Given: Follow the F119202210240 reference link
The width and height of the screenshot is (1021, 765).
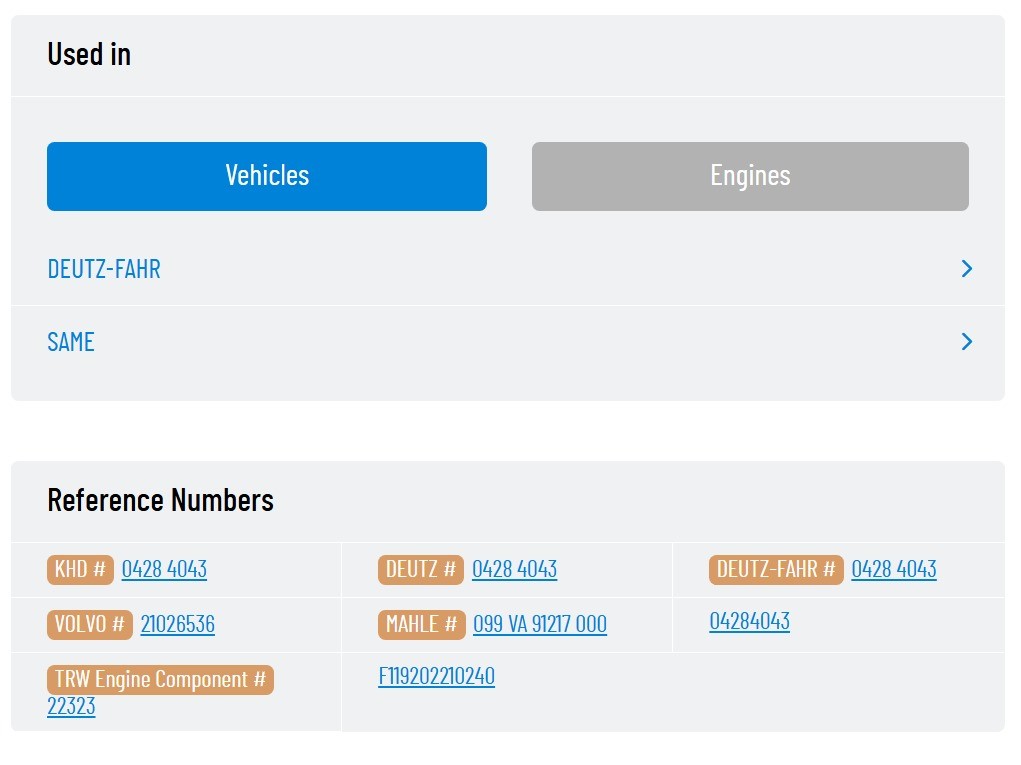Looking at the screenshot, I should click(436, 676).
